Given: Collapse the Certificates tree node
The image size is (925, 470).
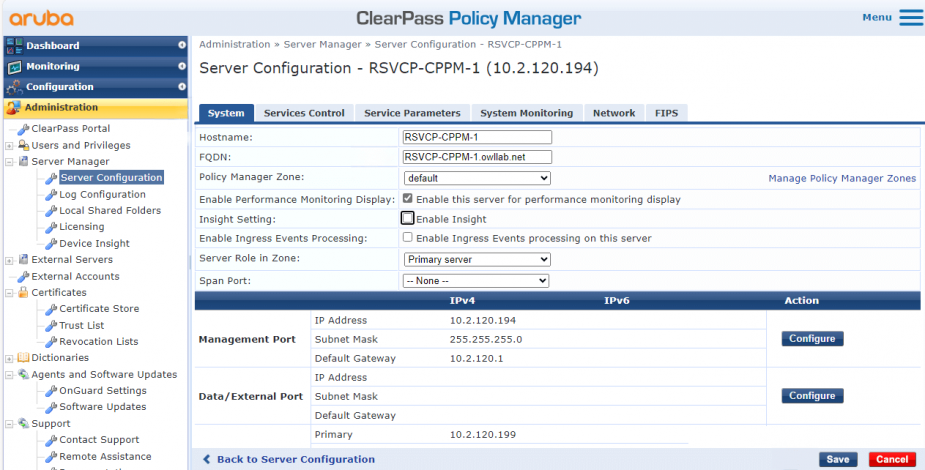Looking at the screenshot, I should tap(9, 292).
